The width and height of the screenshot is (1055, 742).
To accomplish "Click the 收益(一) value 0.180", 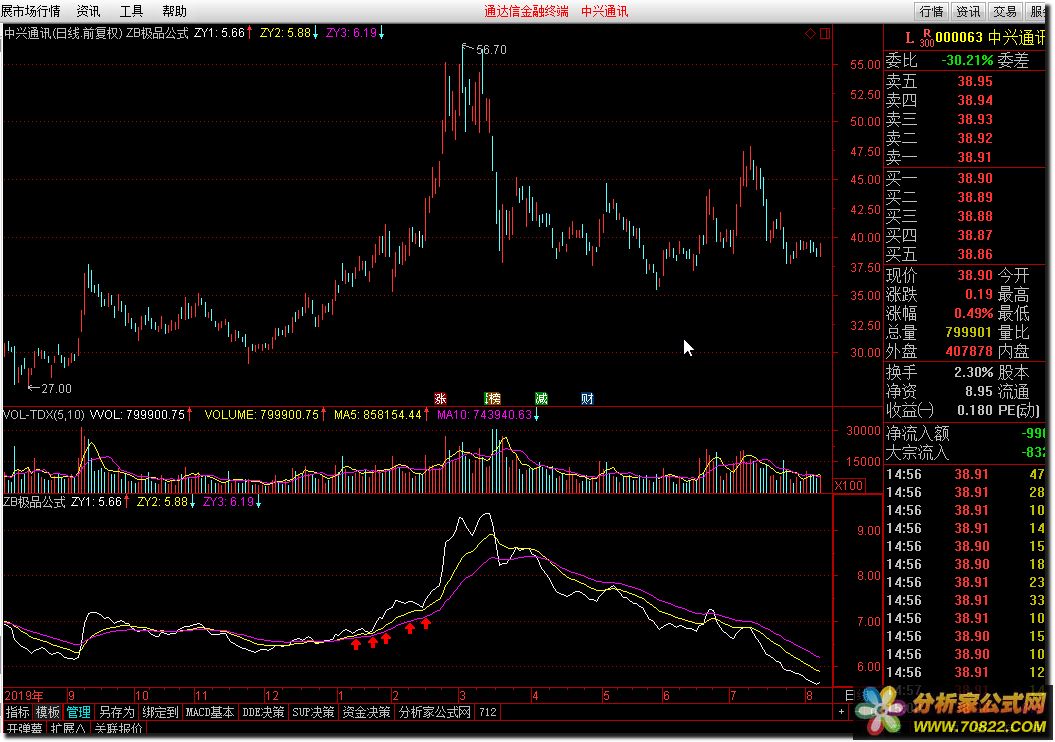I will click(x=975, y=410).
